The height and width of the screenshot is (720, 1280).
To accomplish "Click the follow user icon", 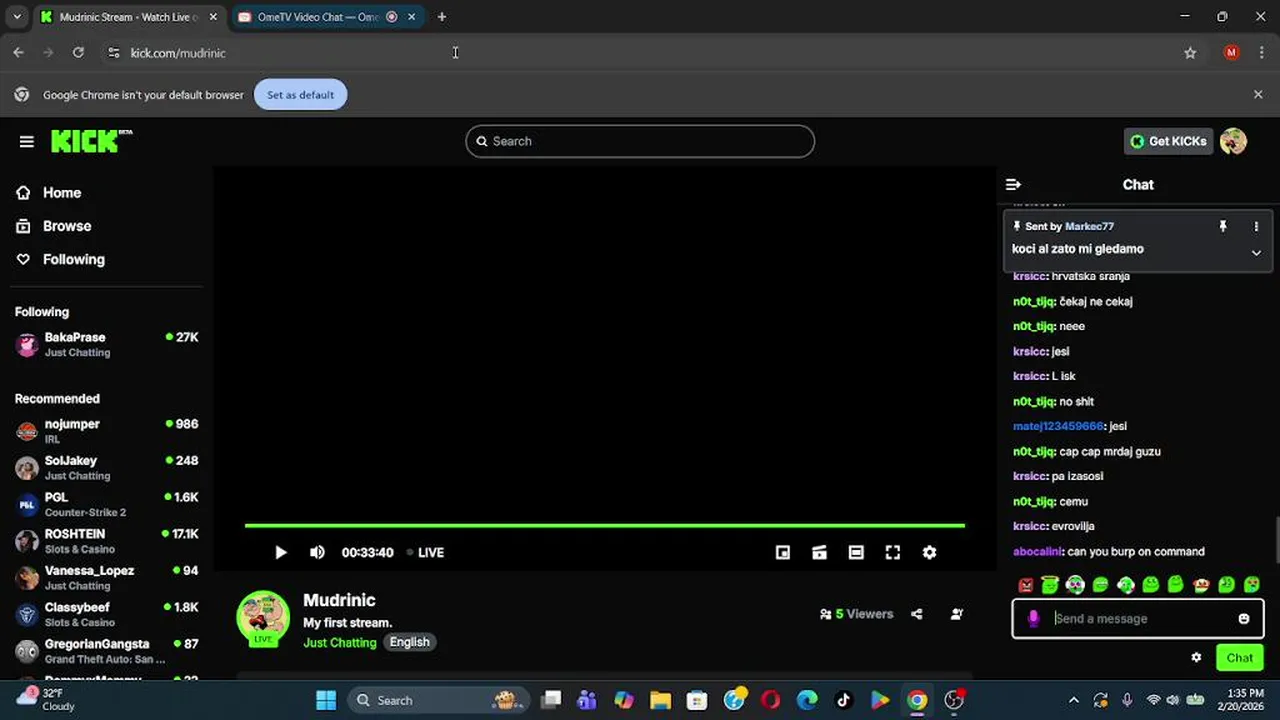I will tap(957, 614).
